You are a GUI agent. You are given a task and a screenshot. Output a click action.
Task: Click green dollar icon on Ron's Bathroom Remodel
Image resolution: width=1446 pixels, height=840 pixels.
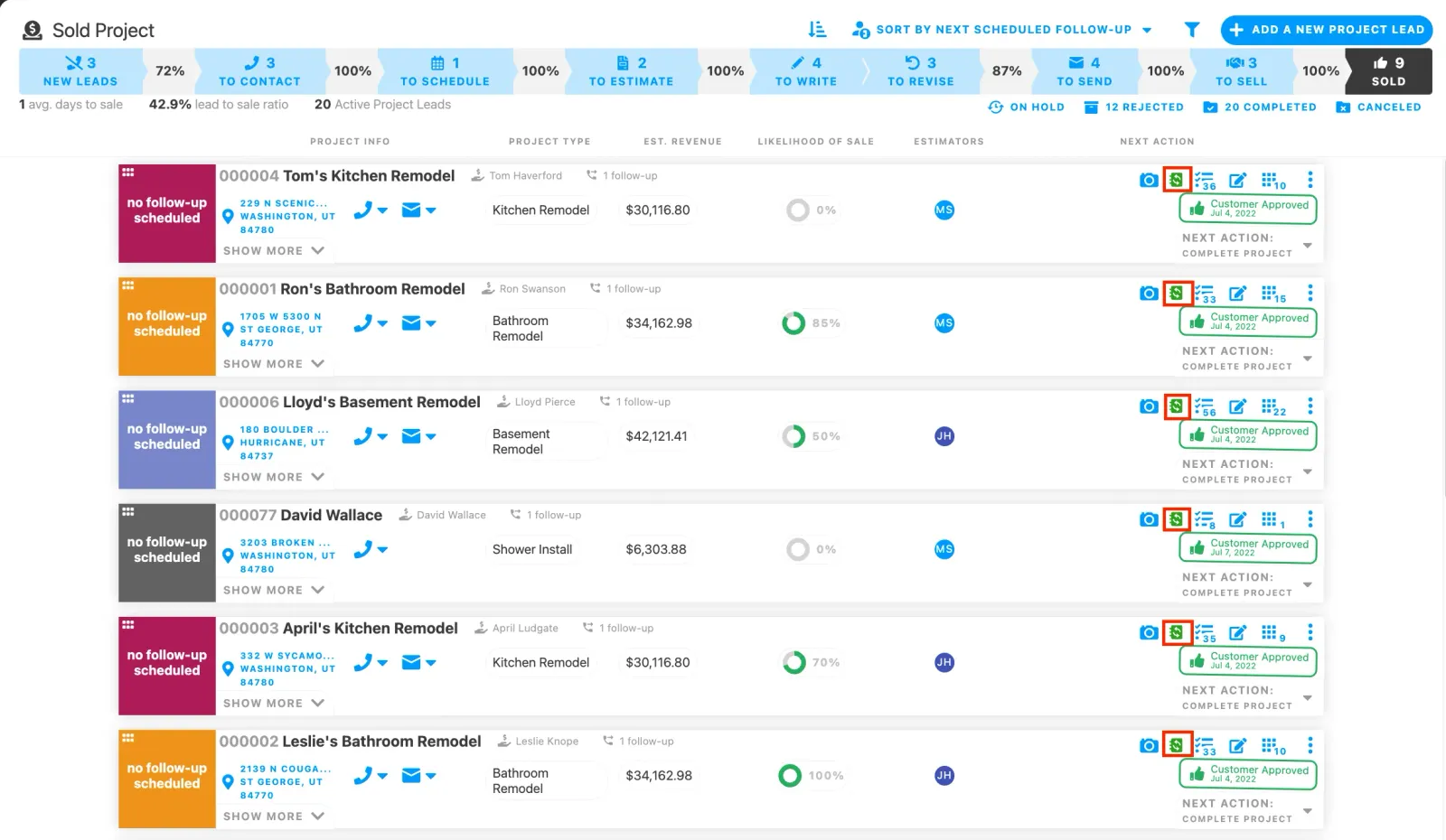tap(1176, 294)
